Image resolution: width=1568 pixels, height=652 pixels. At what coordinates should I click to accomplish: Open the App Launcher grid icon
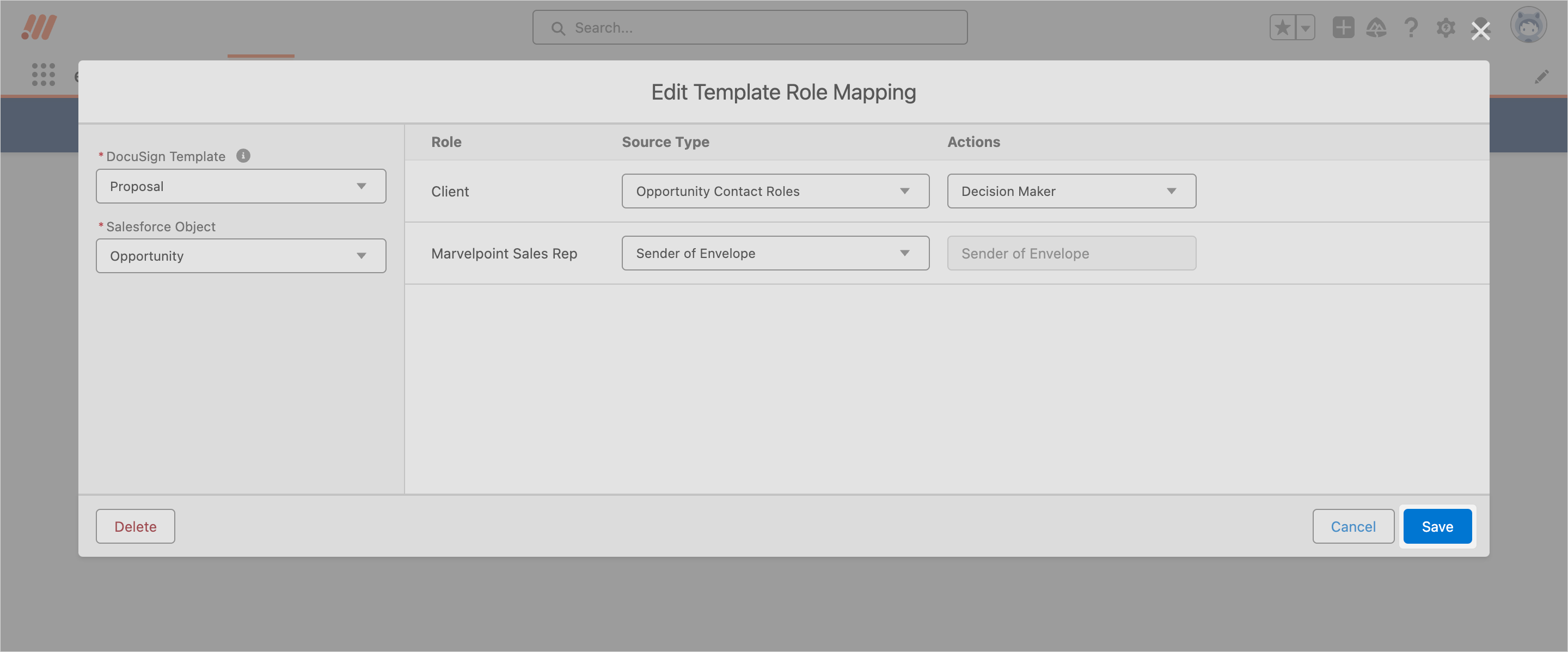point(43,74)
